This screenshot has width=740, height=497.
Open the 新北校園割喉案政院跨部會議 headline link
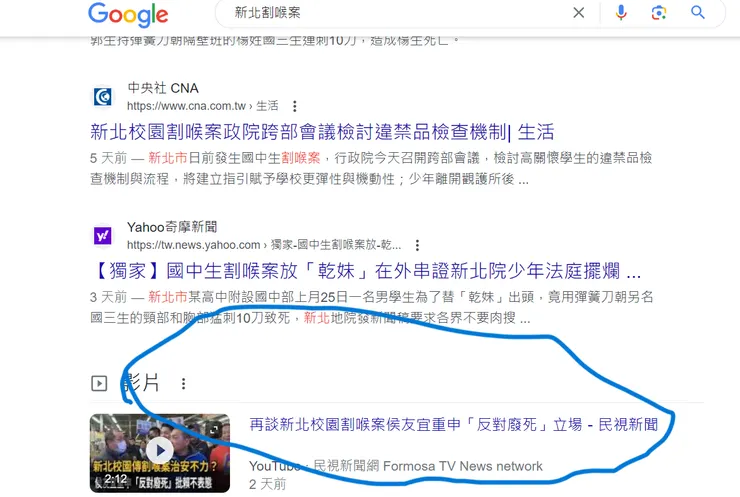click(x=322, y=132)
